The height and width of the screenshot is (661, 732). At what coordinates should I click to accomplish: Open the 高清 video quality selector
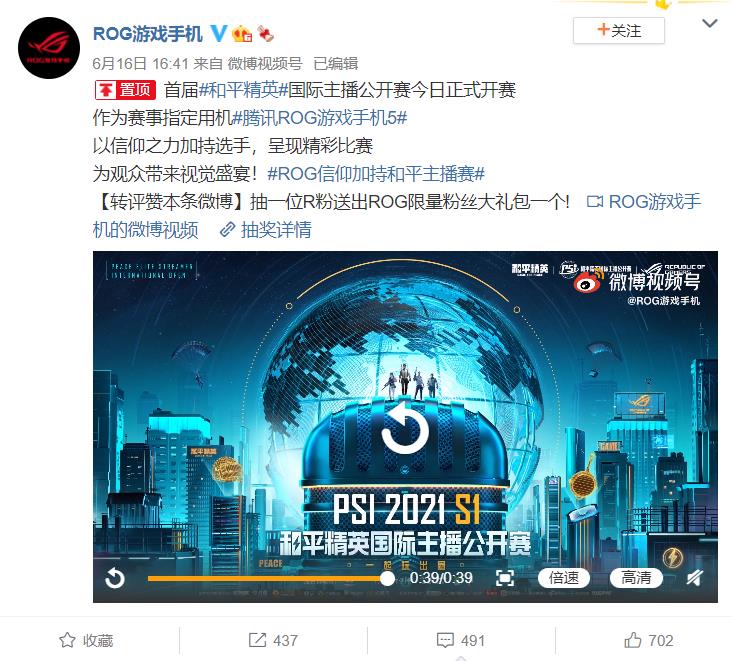(636, 578)
